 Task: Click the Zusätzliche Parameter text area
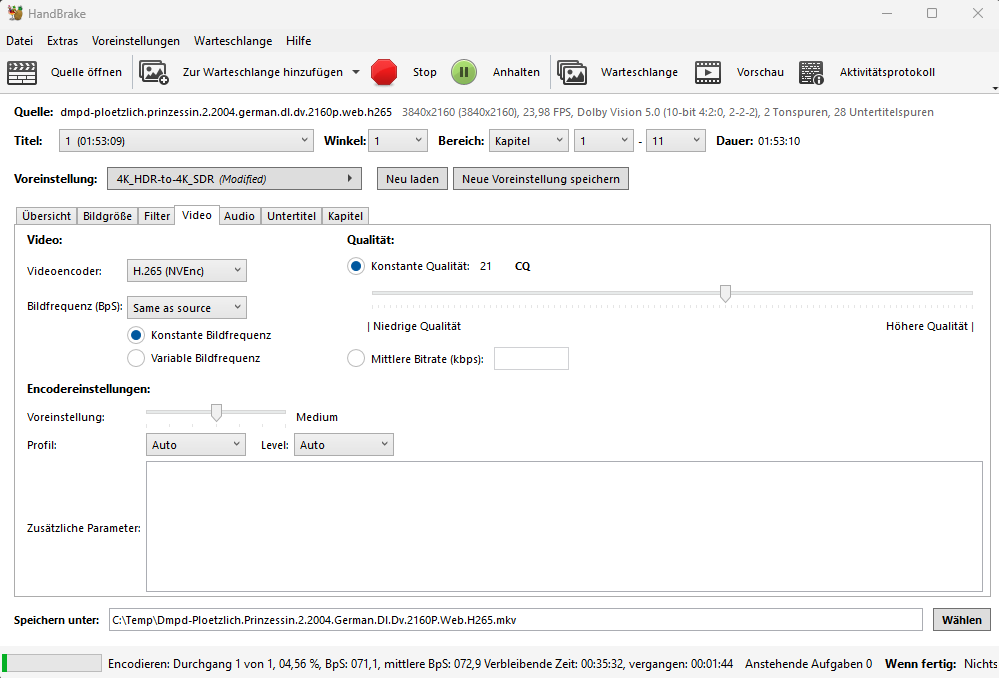pyautogui.click(x=564, y=526)
